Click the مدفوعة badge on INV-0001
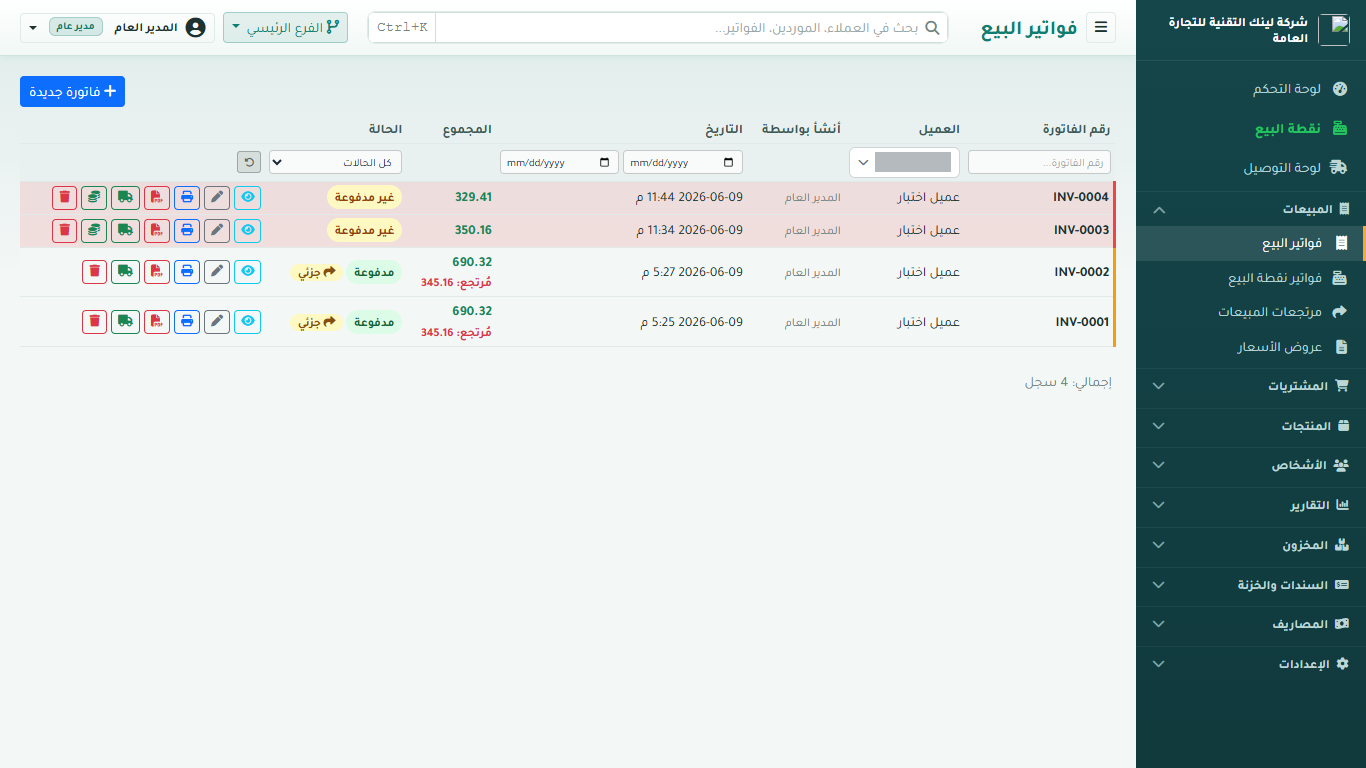1366x768 pixels. [x=373, y=322]
